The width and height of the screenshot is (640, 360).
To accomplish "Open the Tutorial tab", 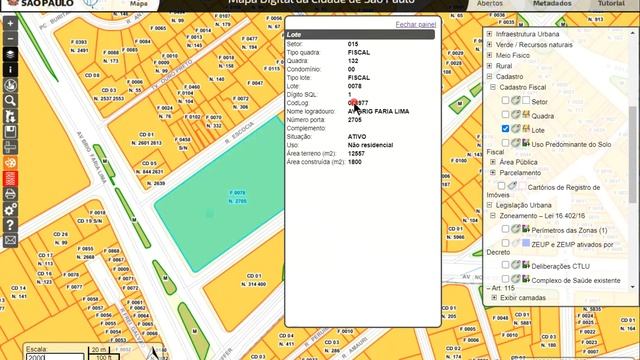I will coord(611,4).
